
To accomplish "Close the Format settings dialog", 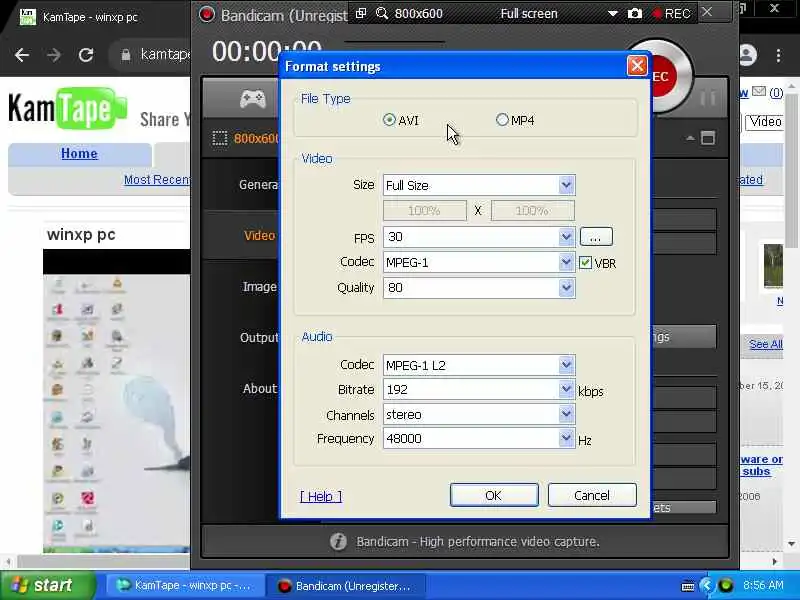I will [637, 66].
